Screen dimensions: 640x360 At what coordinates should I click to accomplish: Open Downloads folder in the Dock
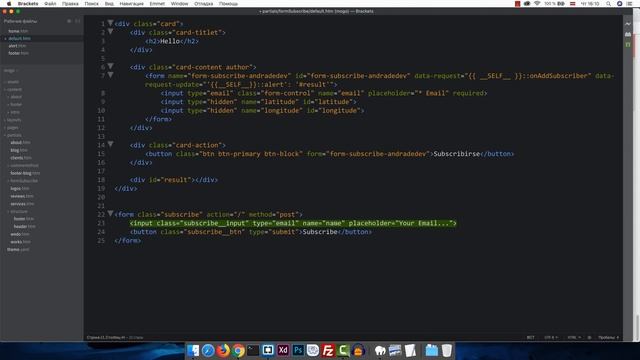point(431,350)
